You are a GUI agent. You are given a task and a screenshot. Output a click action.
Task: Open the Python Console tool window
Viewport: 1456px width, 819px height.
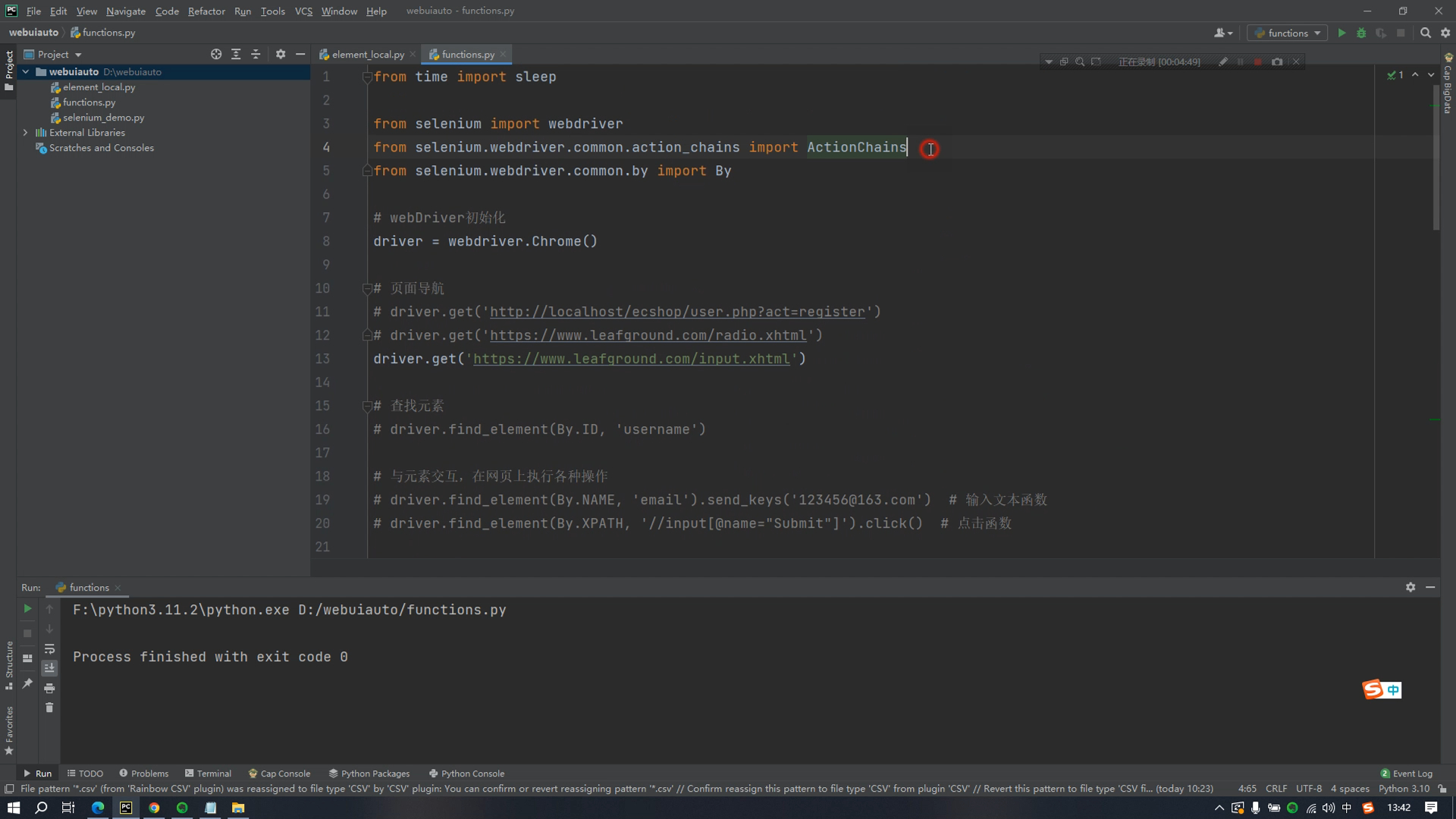[x=466, y=773]
